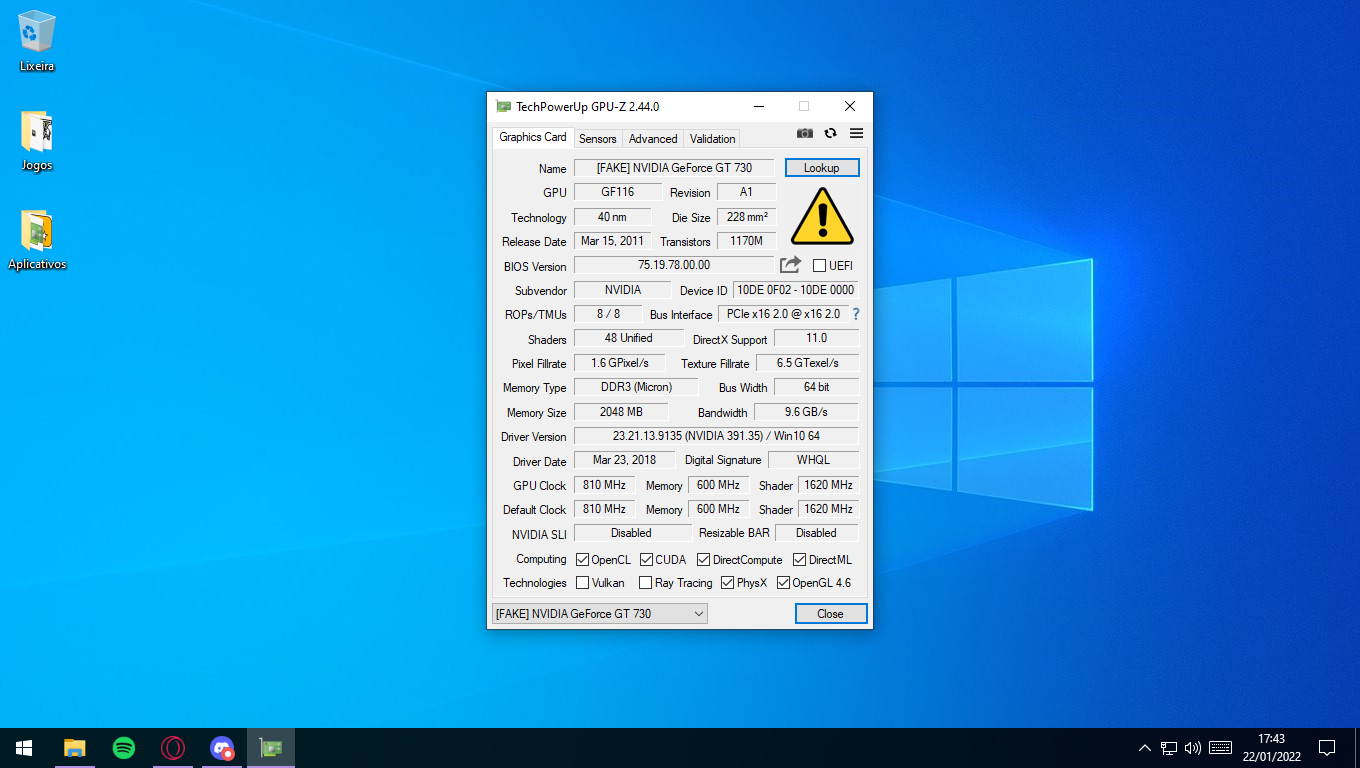
Task: Click the BIOS share/export arrow icon
Action: click(790, 265)
